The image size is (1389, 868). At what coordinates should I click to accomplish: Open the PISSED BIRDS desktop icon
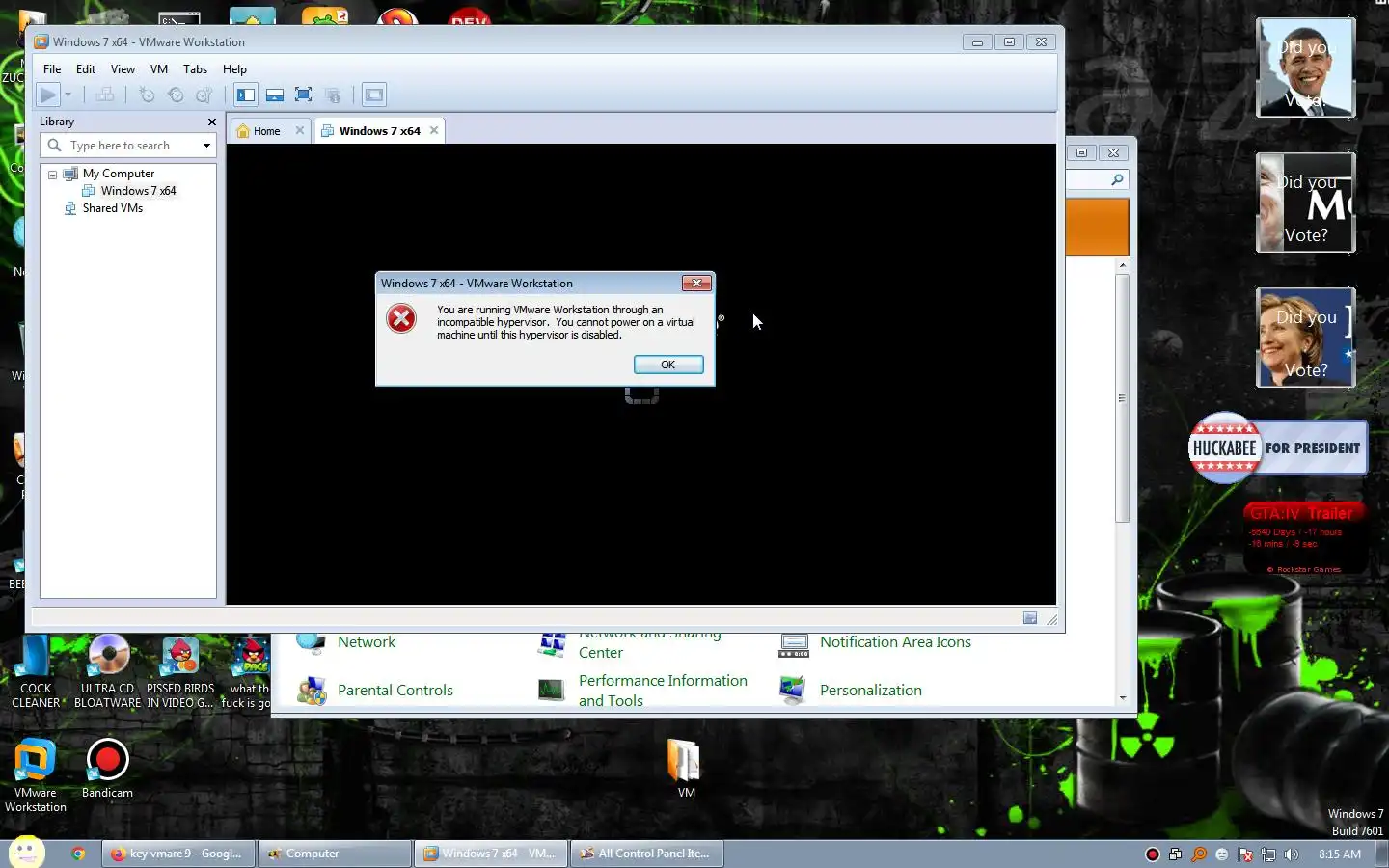click(180, 672)
